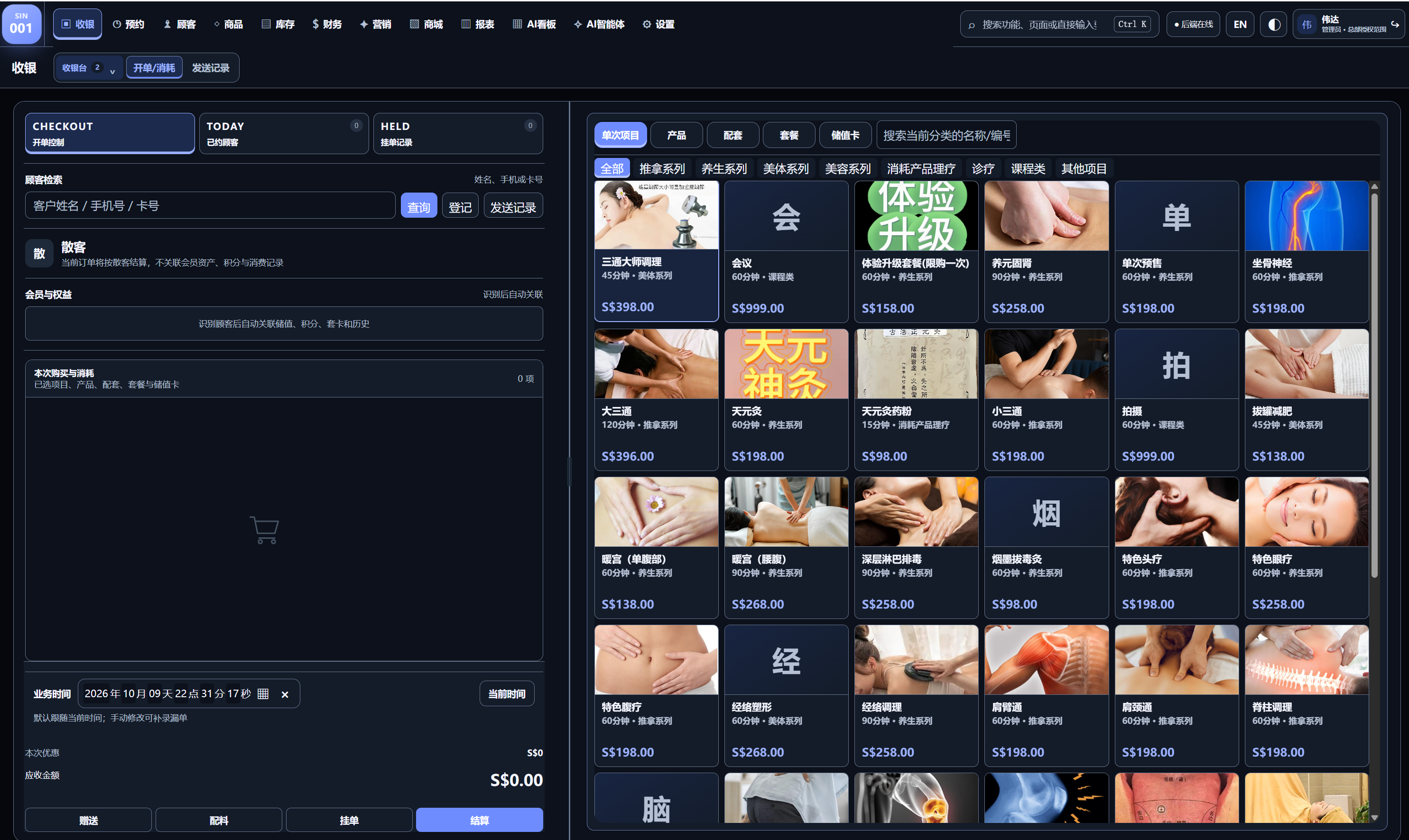Go to the 商品 products menu
The height and width of the screenshot is (840, 1409).
[x=228, y=24]
